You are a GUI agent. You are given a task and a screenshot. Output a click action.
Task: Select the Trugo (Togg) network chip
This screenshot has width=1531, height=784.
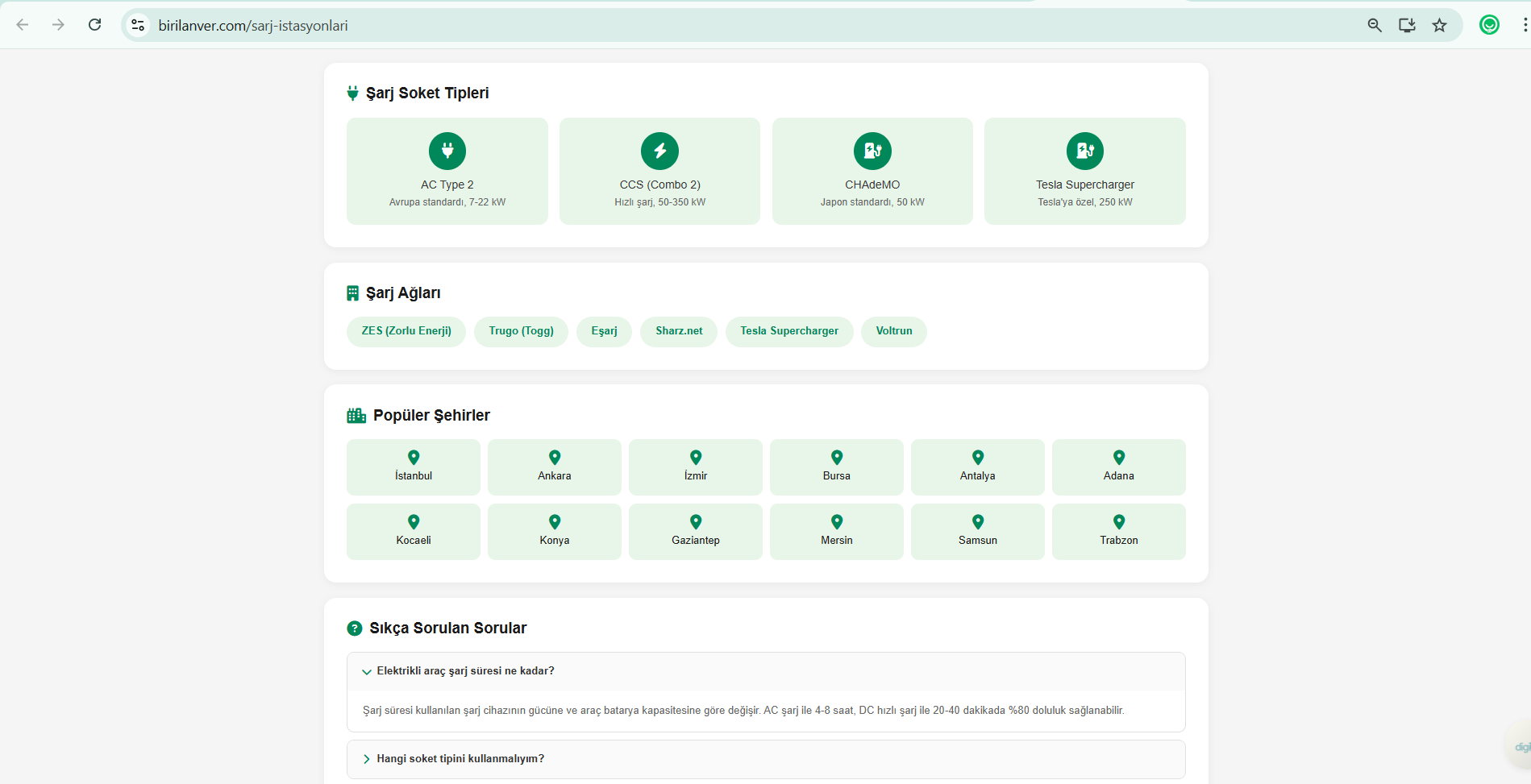(x=521, y=331)
